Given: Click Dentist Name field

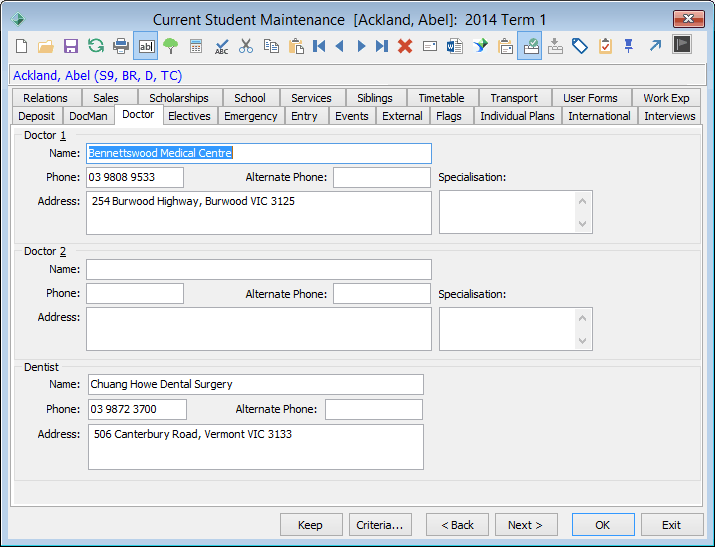Looking at the screenshot, I should 256,385.
